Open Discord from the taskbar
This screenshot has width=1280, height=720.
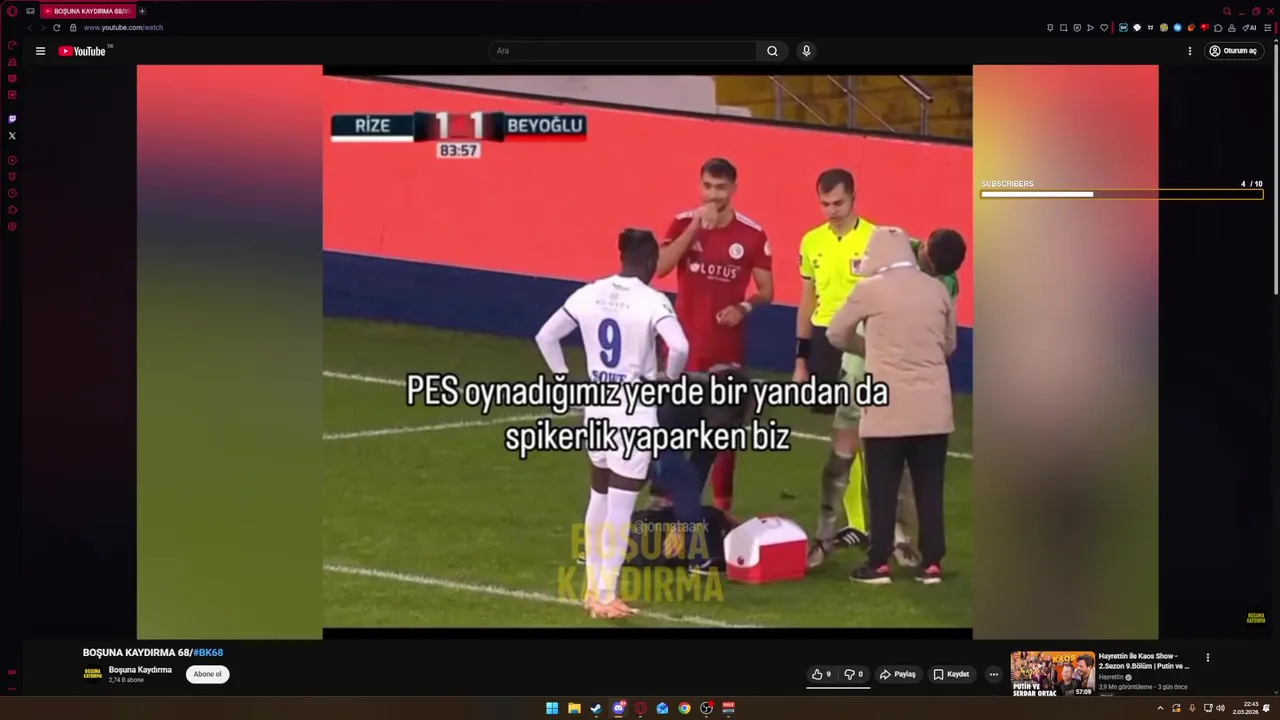tap(618, 708)
